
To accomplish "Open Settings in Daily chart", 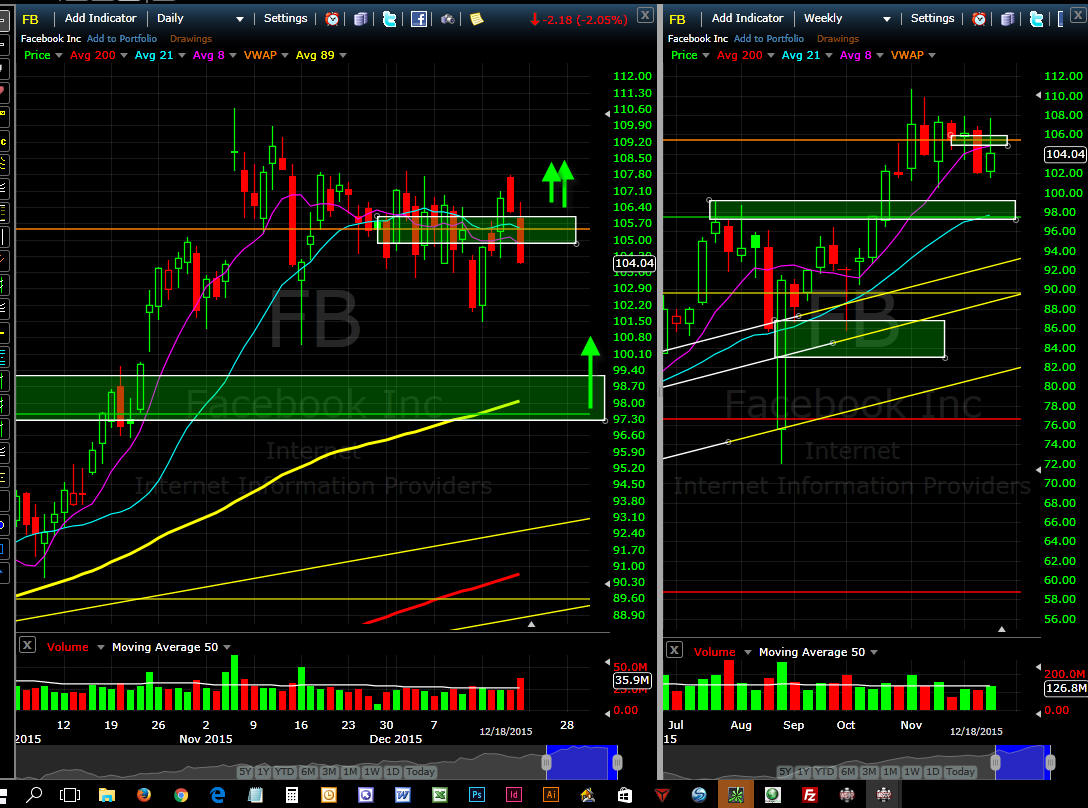I will (285, 18).
